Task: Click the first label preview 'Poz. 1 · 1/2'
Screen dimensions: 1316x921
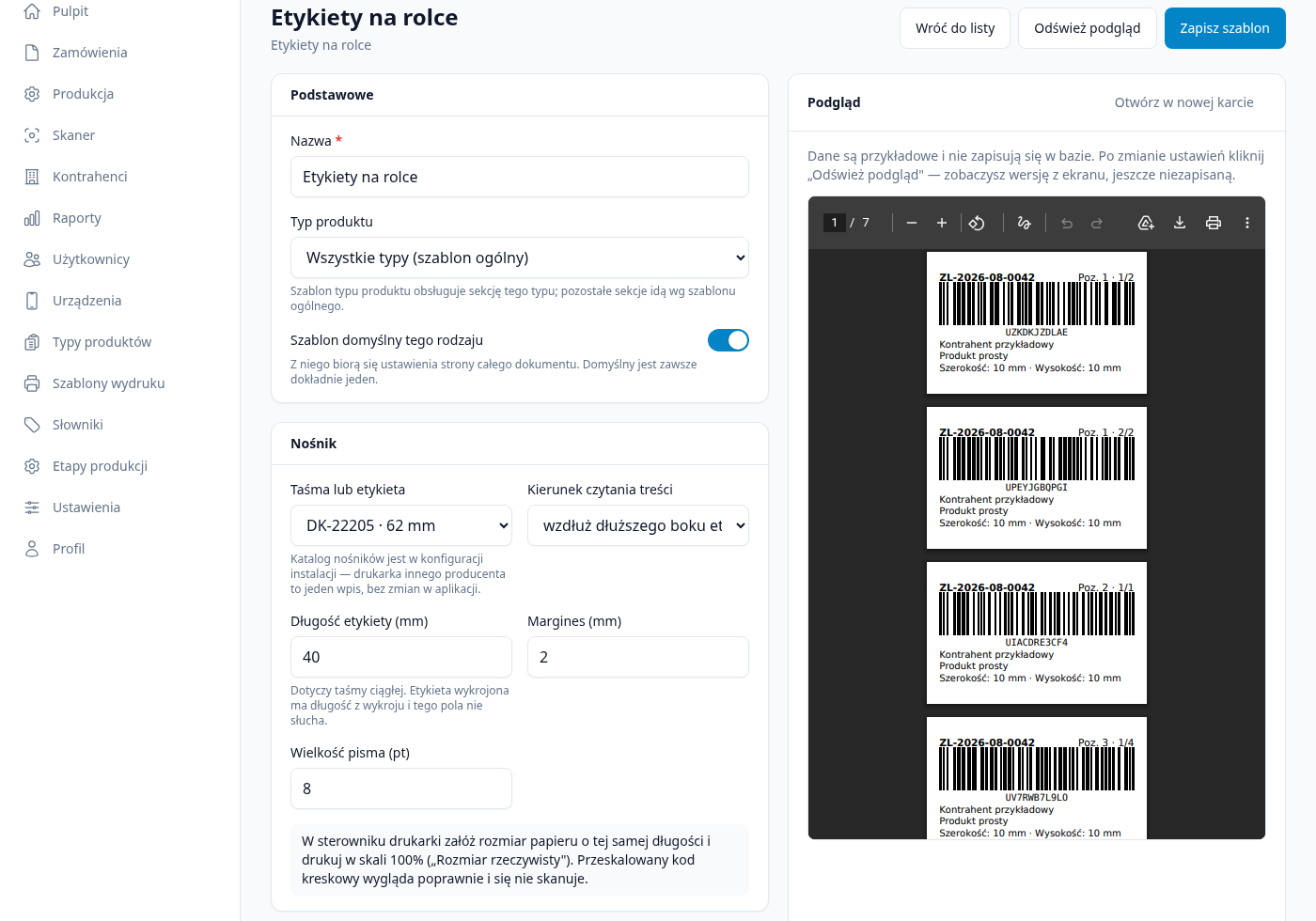Action: pyautogui.click(x=1037, y=322)
